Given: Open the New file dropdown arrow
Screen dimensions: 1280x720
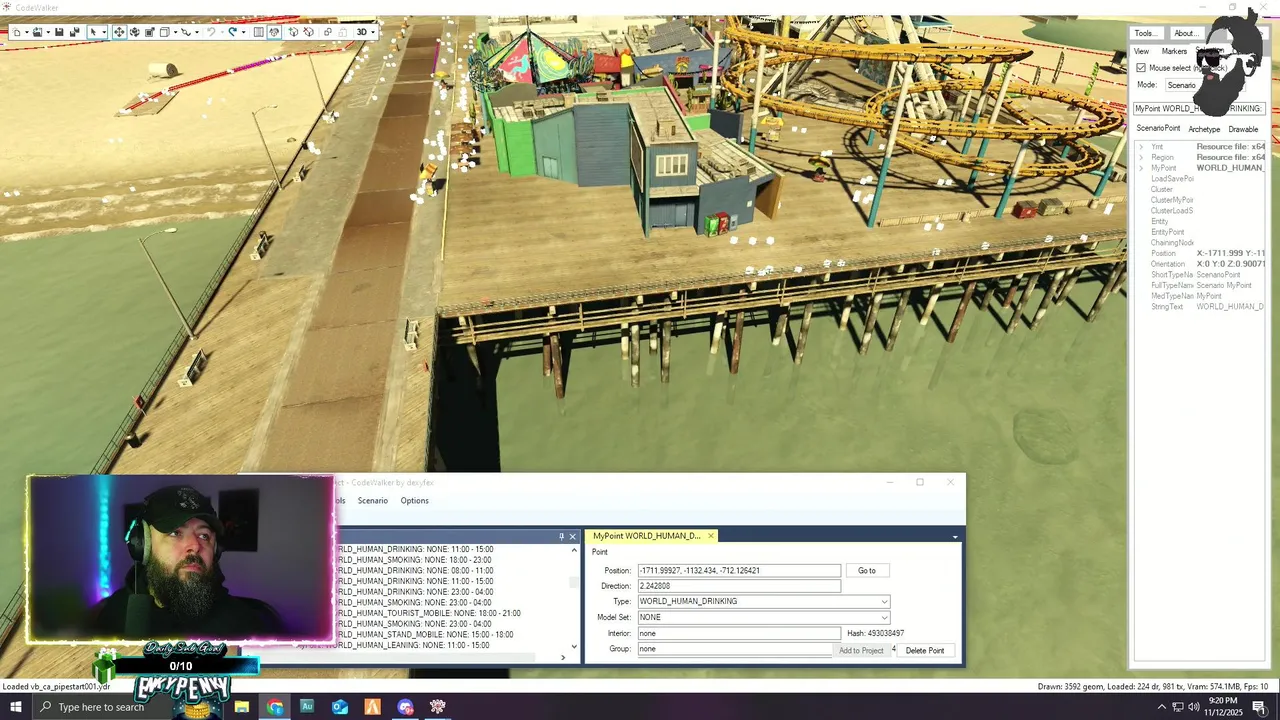Looking at the screenshot, I should [27, 32].
